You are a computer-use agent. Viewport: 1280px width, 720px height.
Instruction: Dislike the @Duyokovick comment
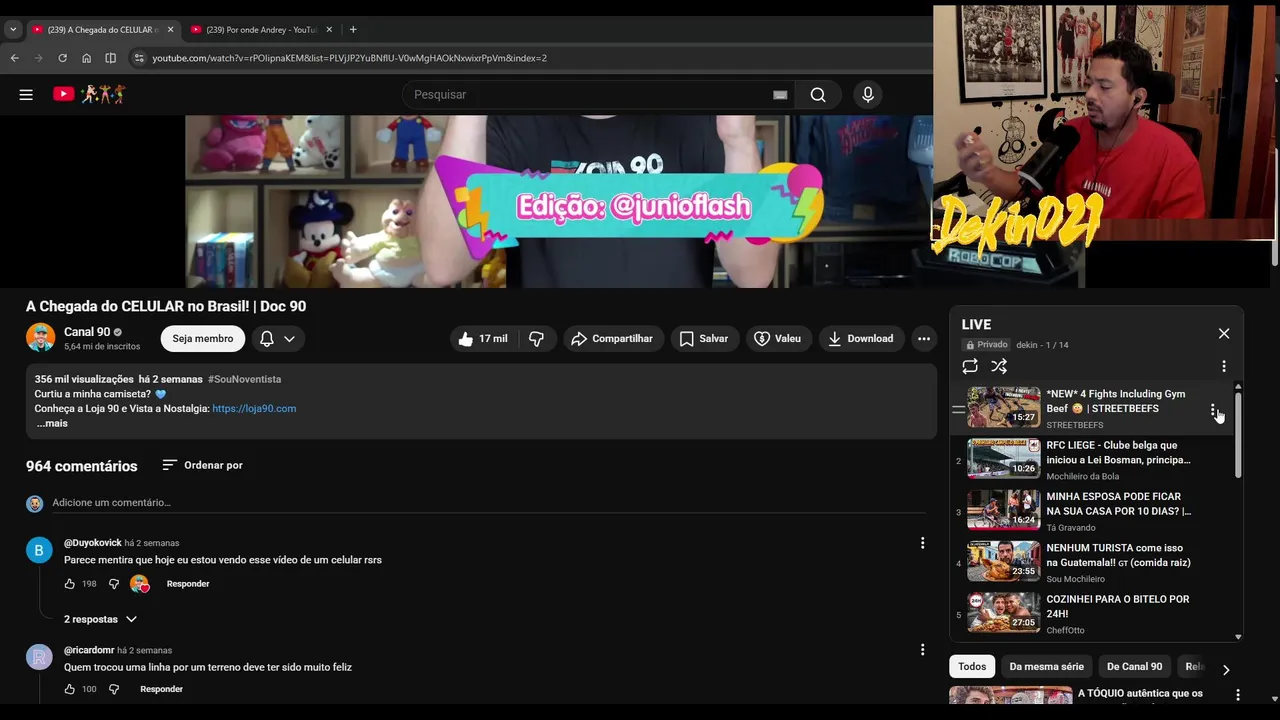point(114,584)
